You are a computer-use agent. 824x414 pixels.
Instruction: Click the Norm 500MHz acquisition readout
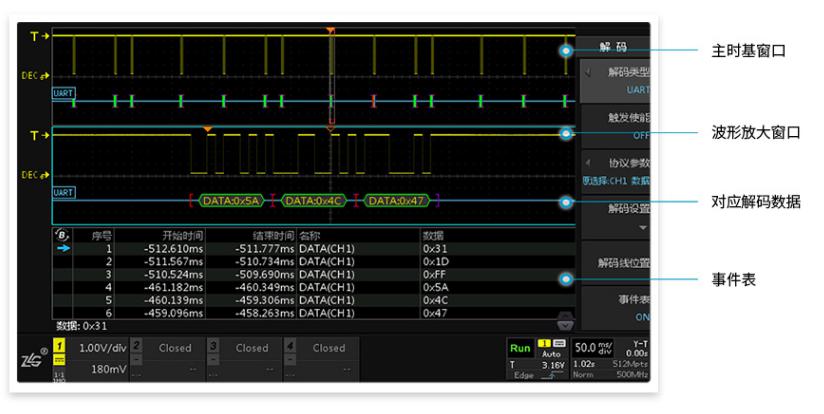[610, 375]
